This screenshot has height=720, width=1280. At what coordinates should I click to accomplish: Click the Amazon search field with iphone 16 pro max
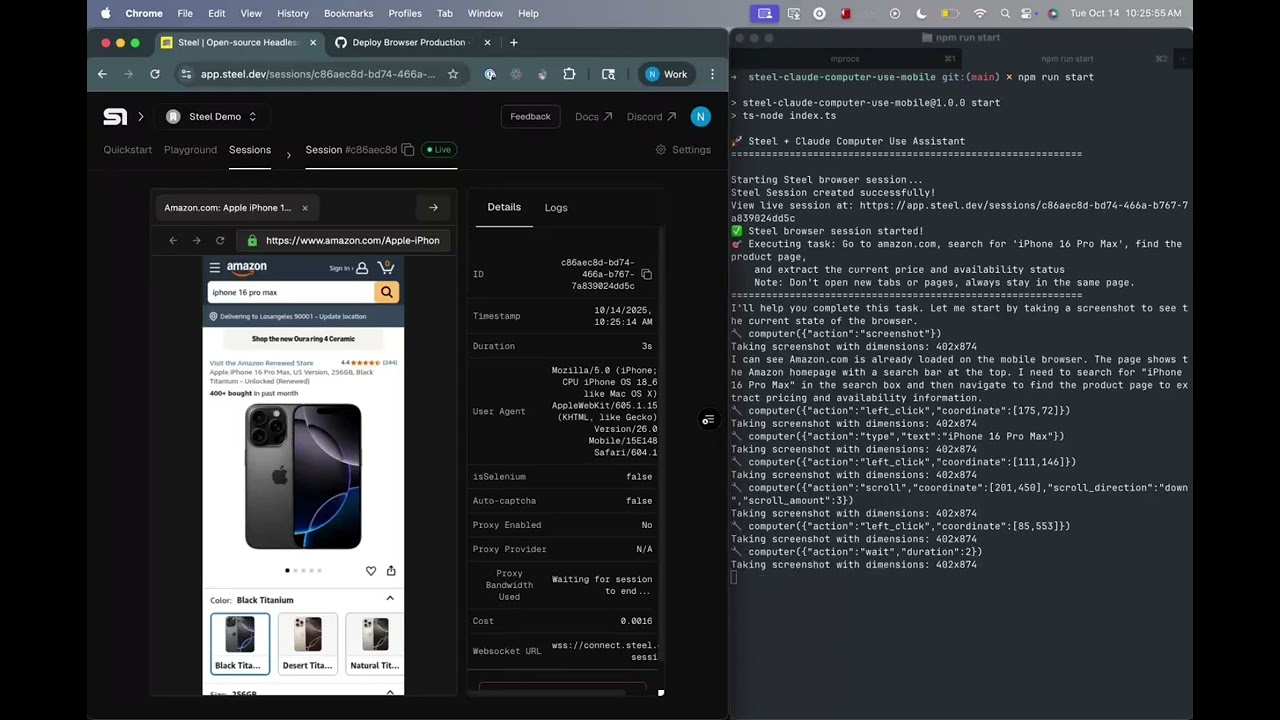291,292
